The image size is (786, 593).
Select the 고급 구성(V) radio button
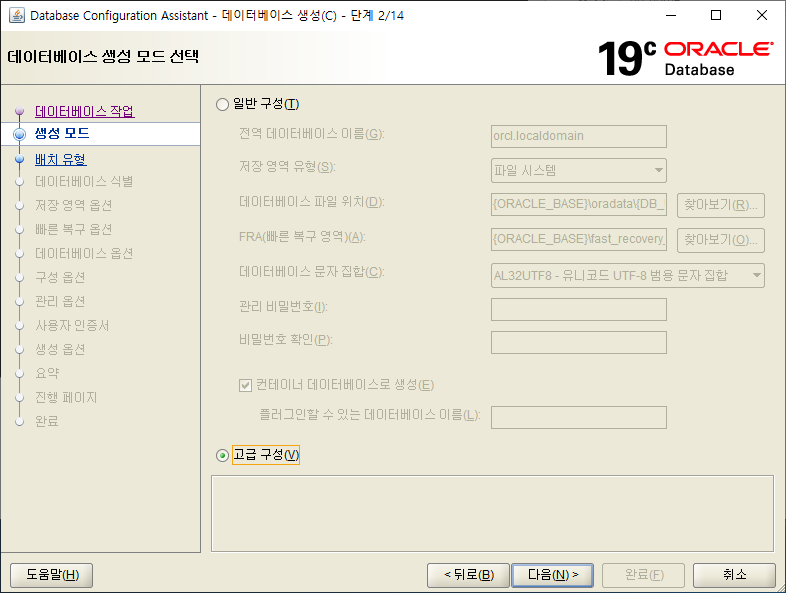pyautogui.click(x=222, y=455)
